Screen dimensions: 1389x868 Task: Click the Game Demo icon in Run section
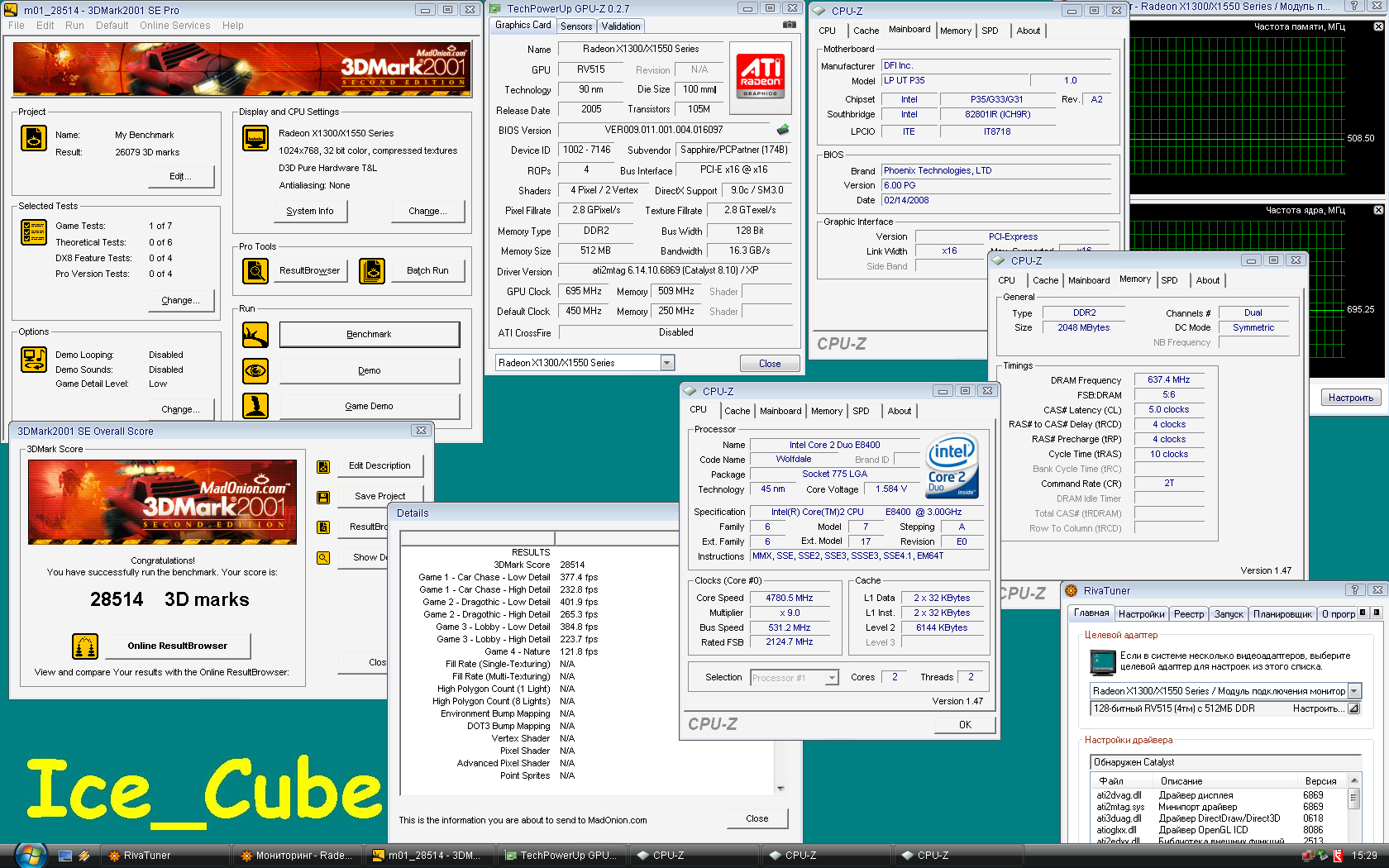pos(255,406)
